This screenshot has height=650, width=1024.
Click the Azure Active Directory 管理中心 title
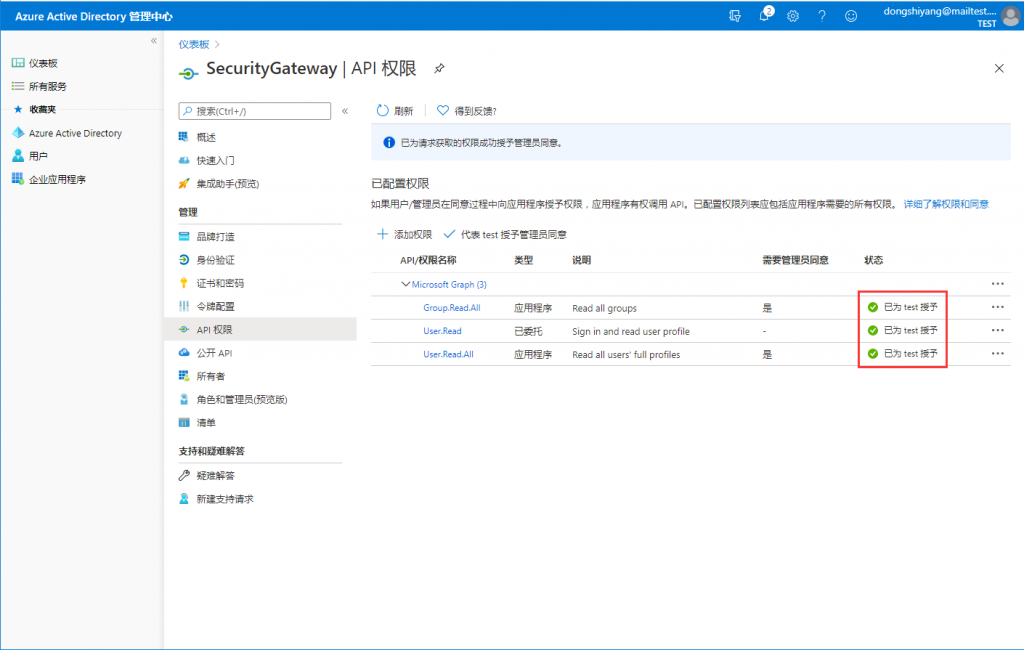pyautogui.click(x=94, y=16)
